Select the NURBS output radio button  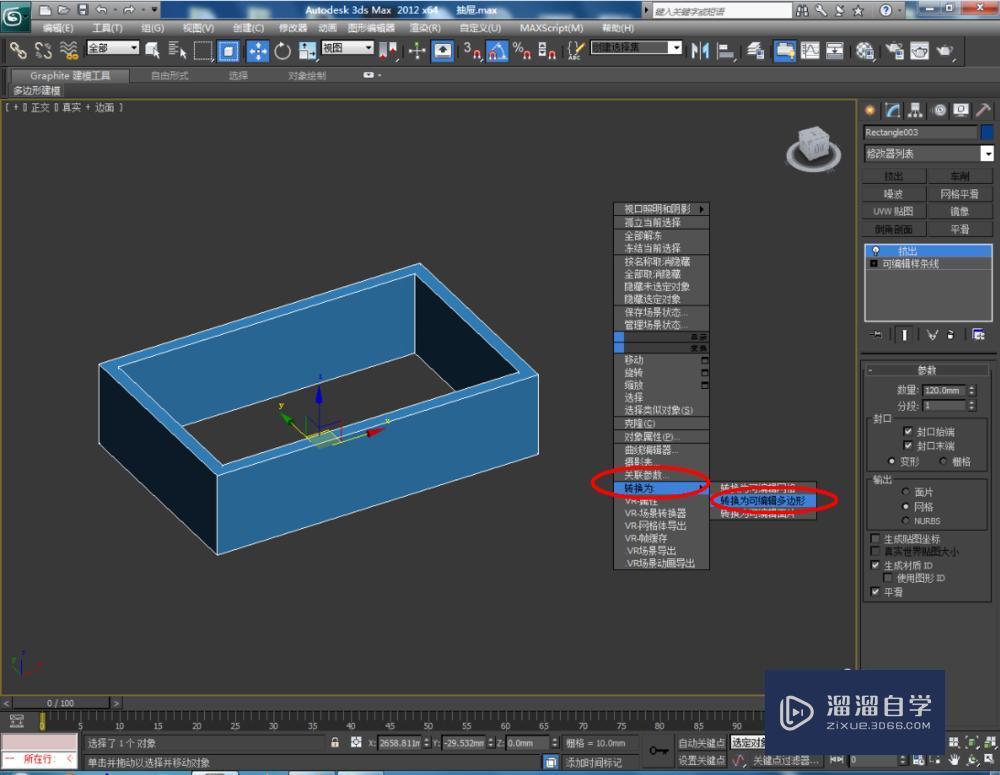[x=906, y=521]
